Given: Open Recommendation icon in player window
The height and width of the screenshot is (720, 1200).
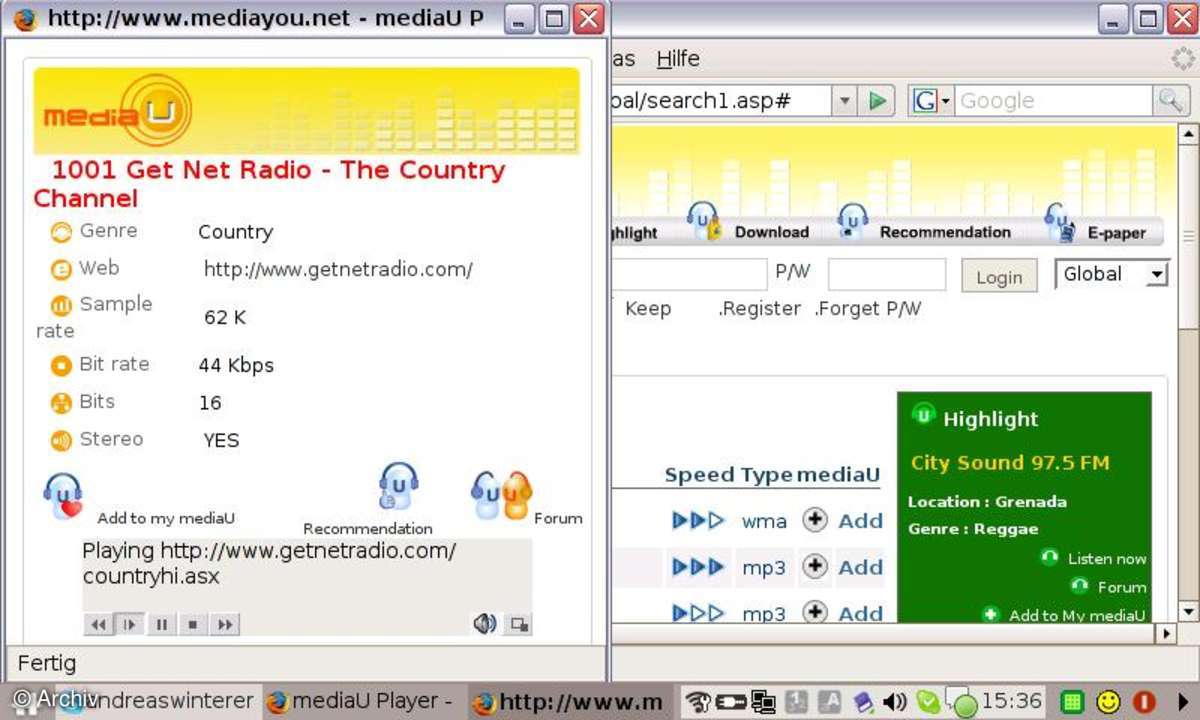Looking at the screenshot, I should (x=398, y=486).
